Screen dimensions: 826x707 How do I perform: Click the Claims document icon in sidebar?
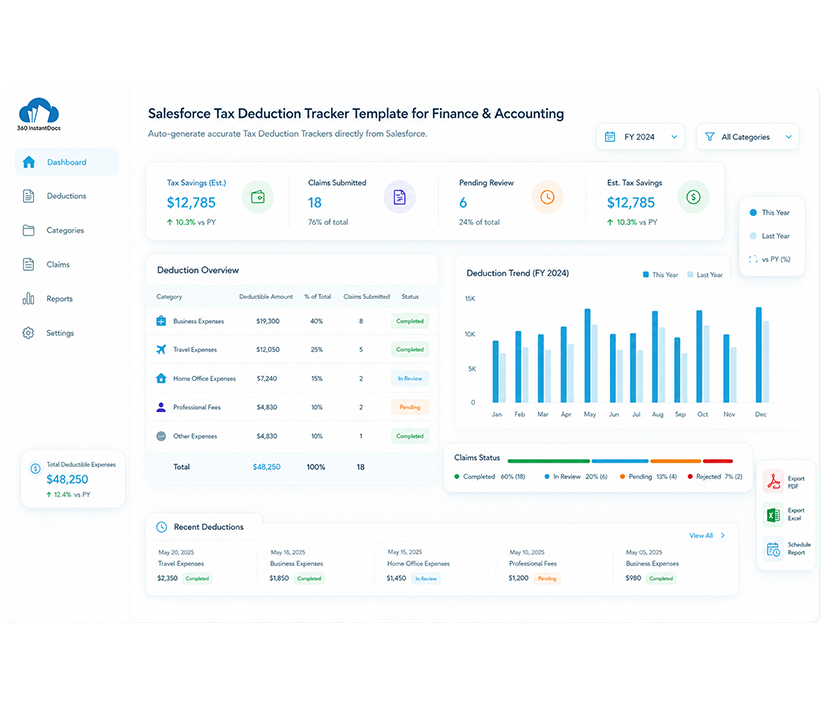click(x=28, y=264)
